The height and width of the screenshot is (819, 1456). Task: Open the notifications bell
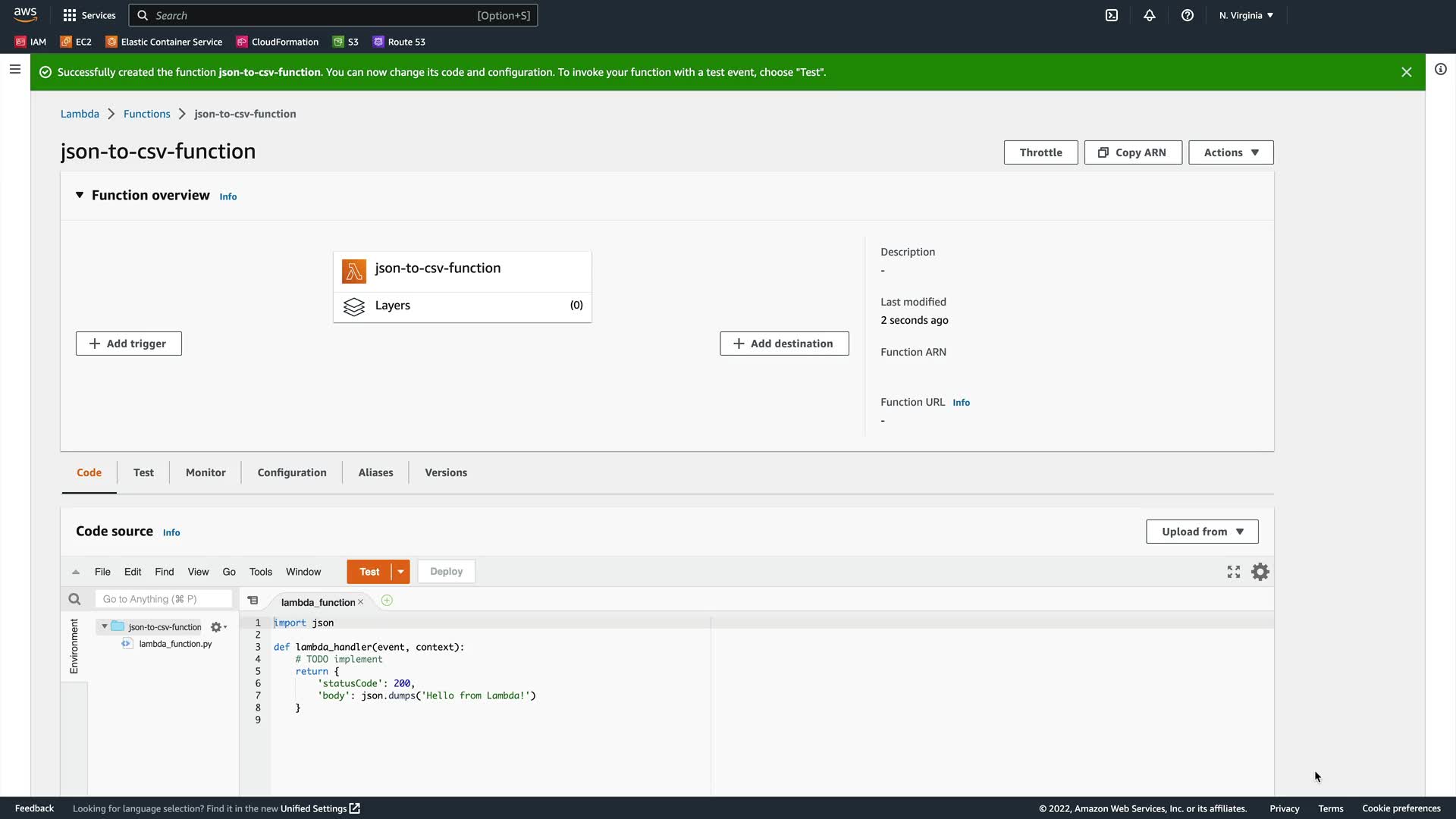1150,15
